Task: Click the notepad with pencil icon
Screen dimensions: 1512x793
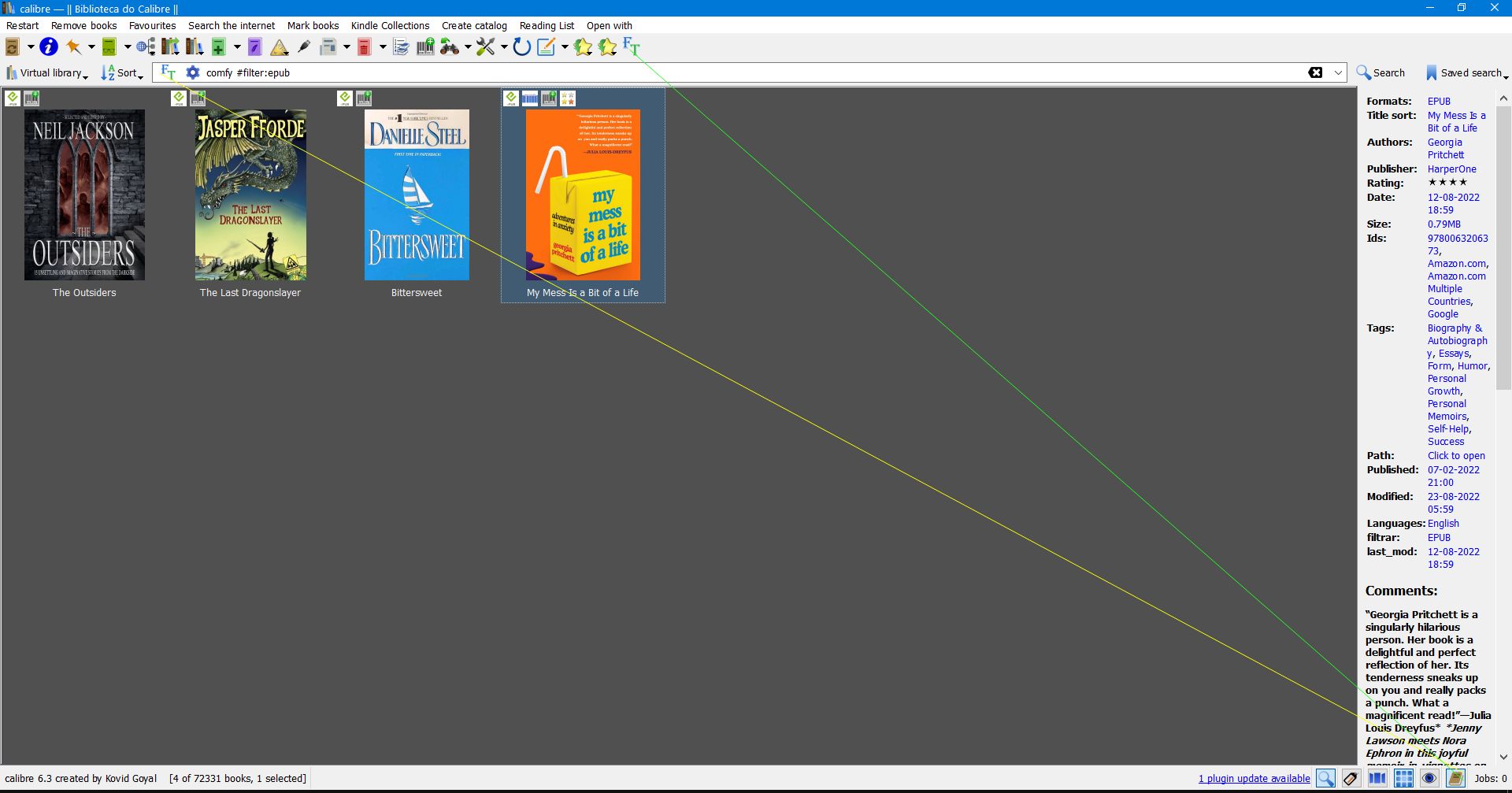Action: (x=547, y=47)
